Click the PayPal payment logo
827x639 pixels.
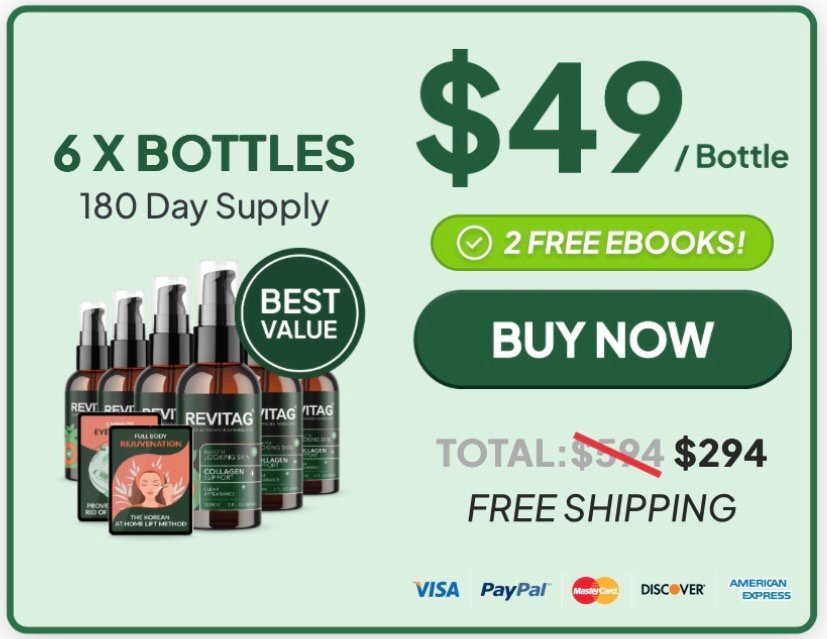point(515,589)
